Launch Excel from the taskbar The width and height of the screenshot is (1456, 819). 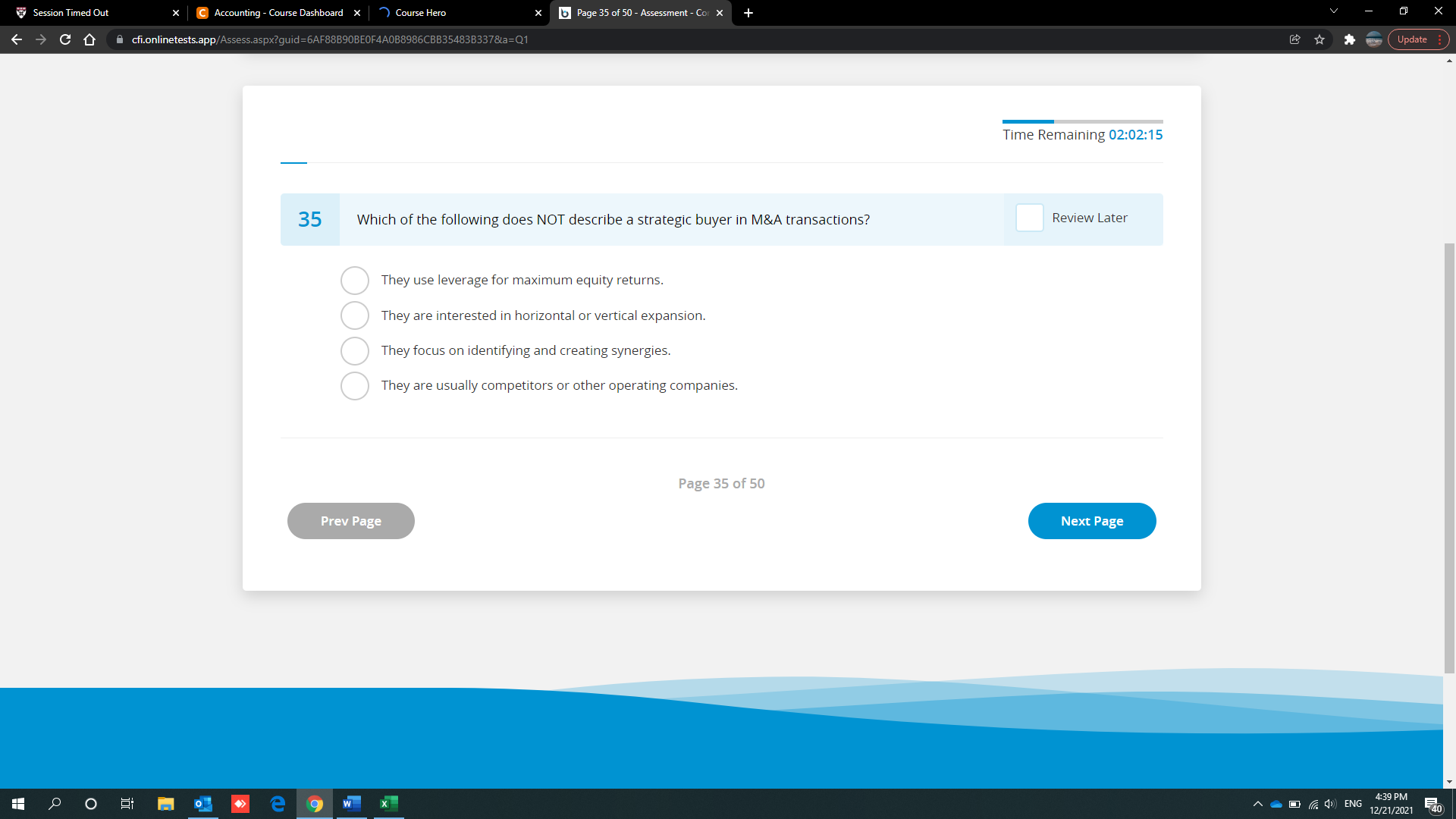pyautogui.click(x=388, y=804)
